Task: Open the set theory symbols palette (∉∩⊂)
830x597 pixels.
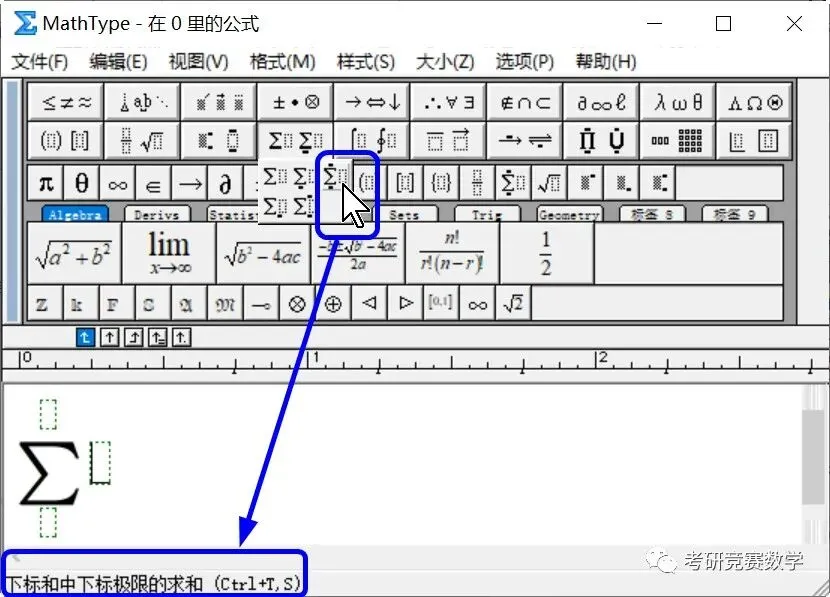Action: (525, 102)
